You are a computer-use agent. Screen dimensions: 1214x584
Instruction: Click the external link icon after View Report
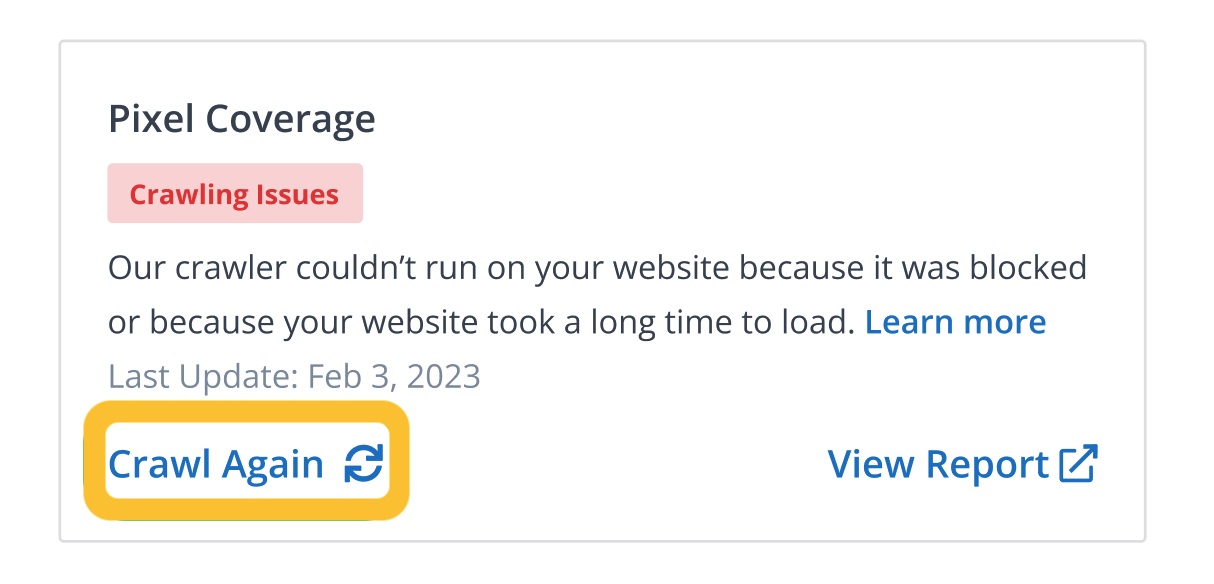[1079, 464]
